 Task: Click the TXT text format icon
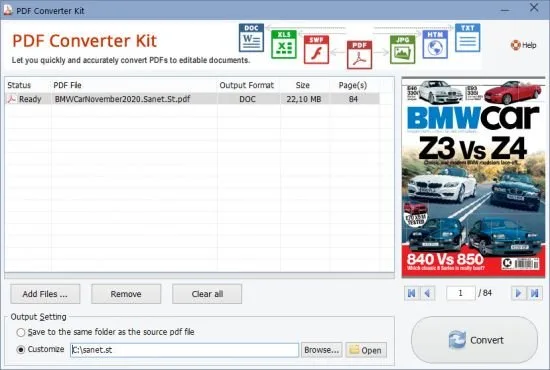[468, 38]
